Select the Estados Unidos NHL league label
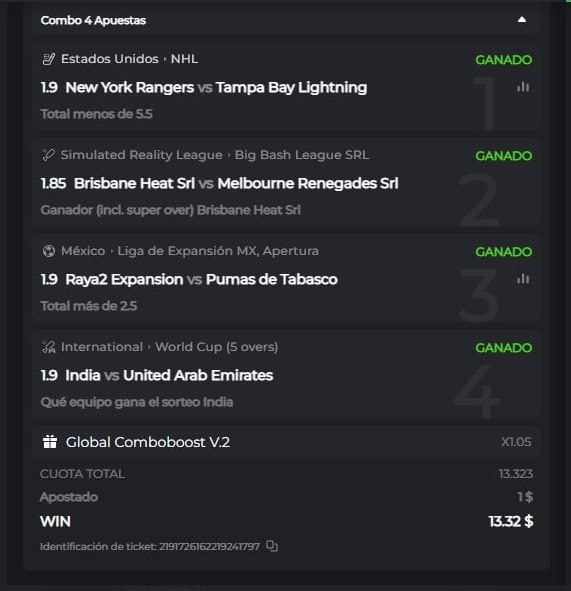 click(129, 59)
